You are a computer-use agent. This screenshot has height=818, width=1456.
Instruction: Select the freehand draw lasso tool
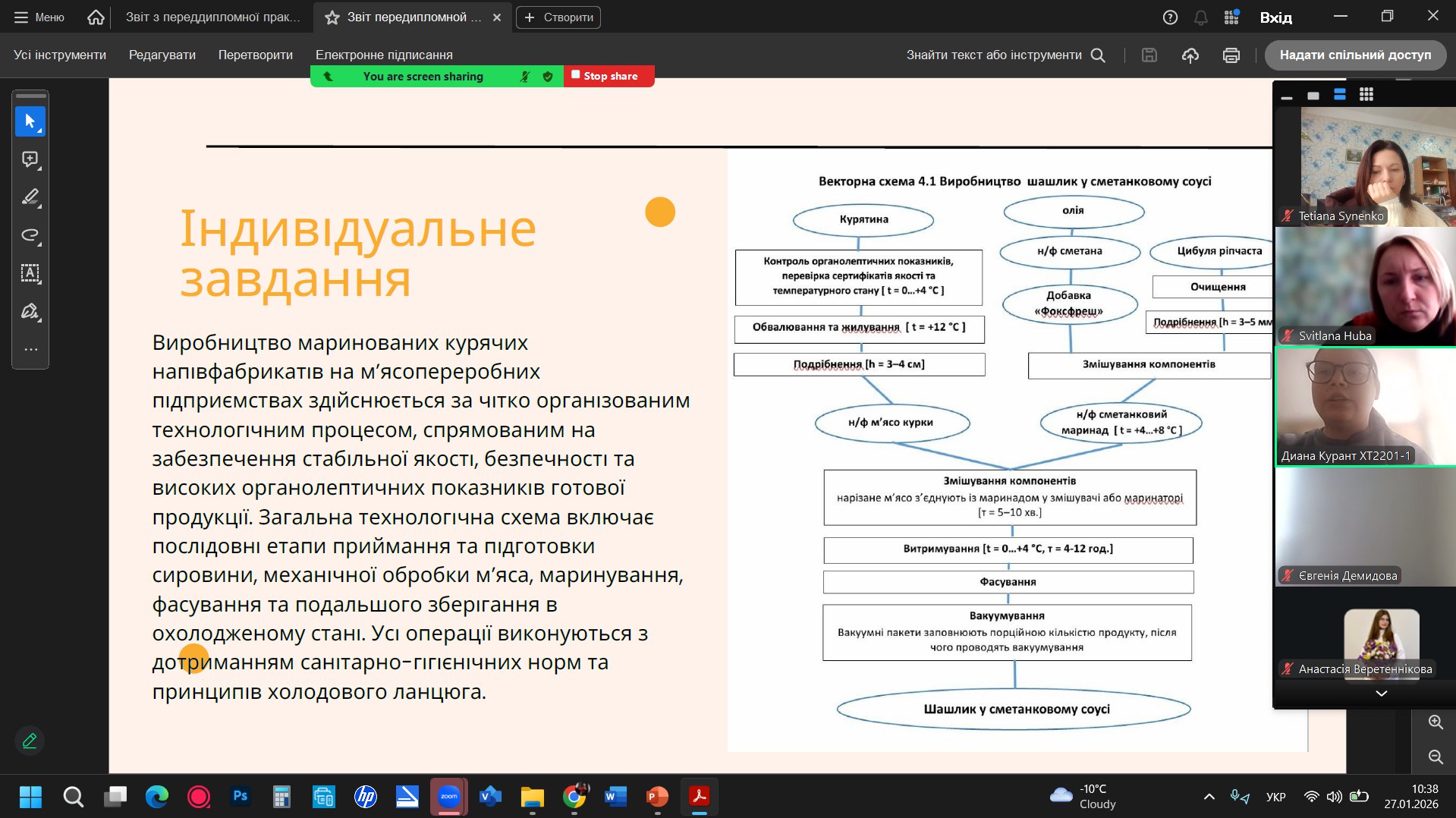(30, 235)
